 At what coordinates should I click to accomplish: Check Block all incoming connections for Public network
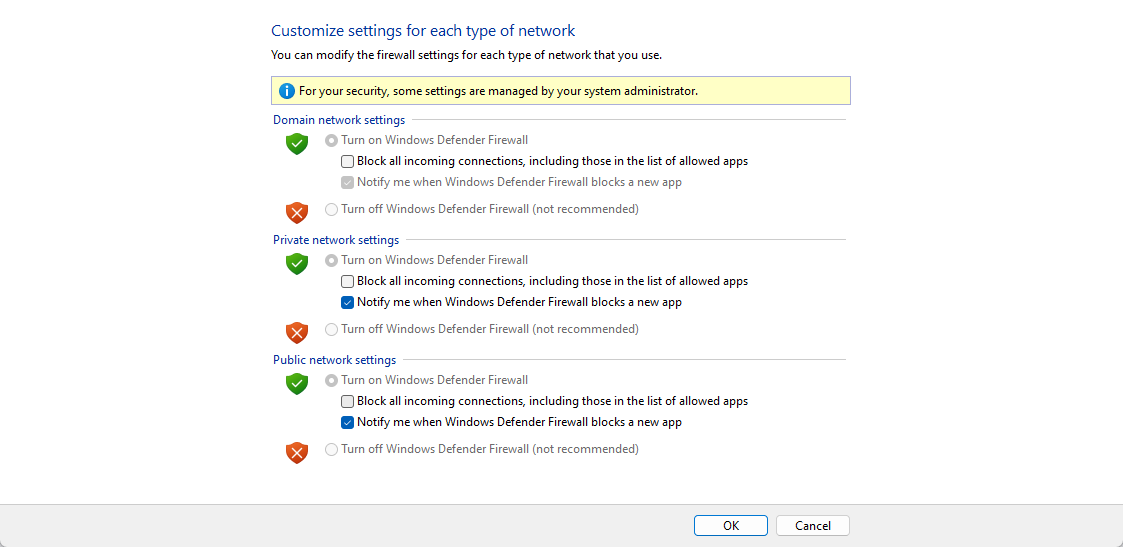tap(347, 401)
